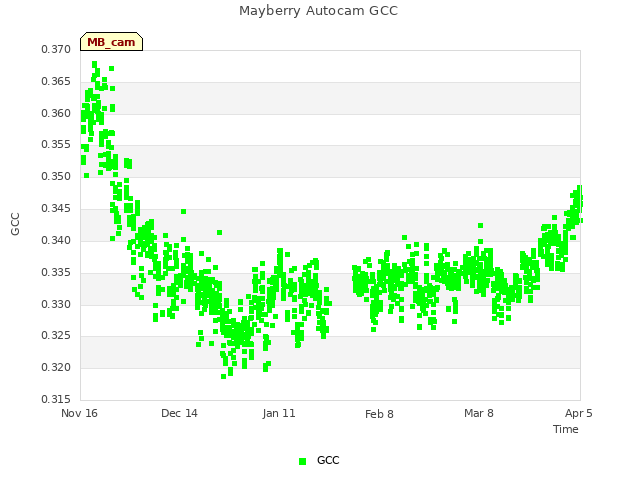Click the 0.345 y-axis value

coord(56,209)
